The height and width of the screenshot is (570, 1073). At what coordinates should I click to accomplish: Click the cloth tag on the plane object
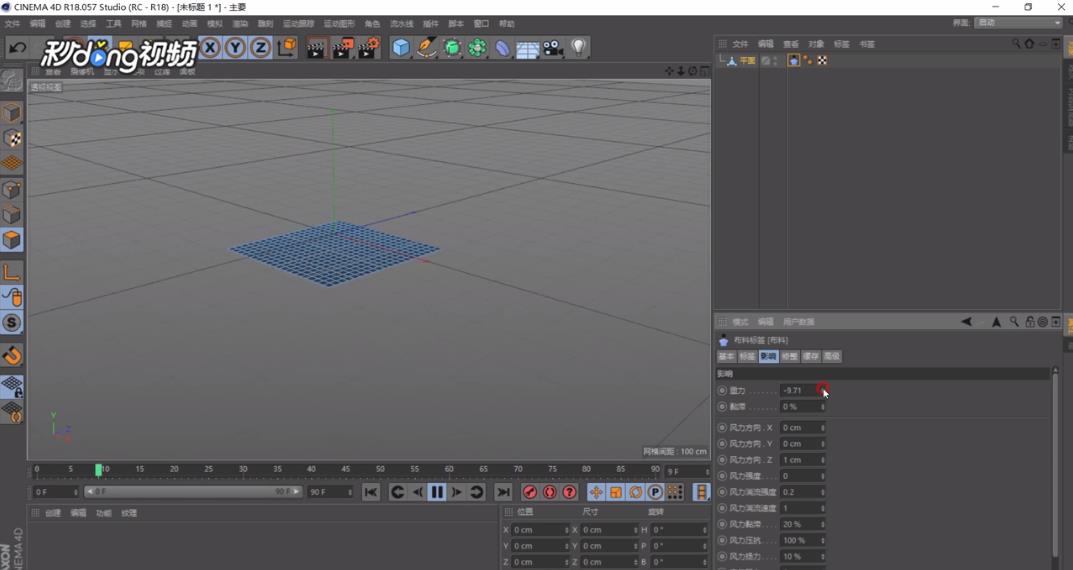[793, 61]
